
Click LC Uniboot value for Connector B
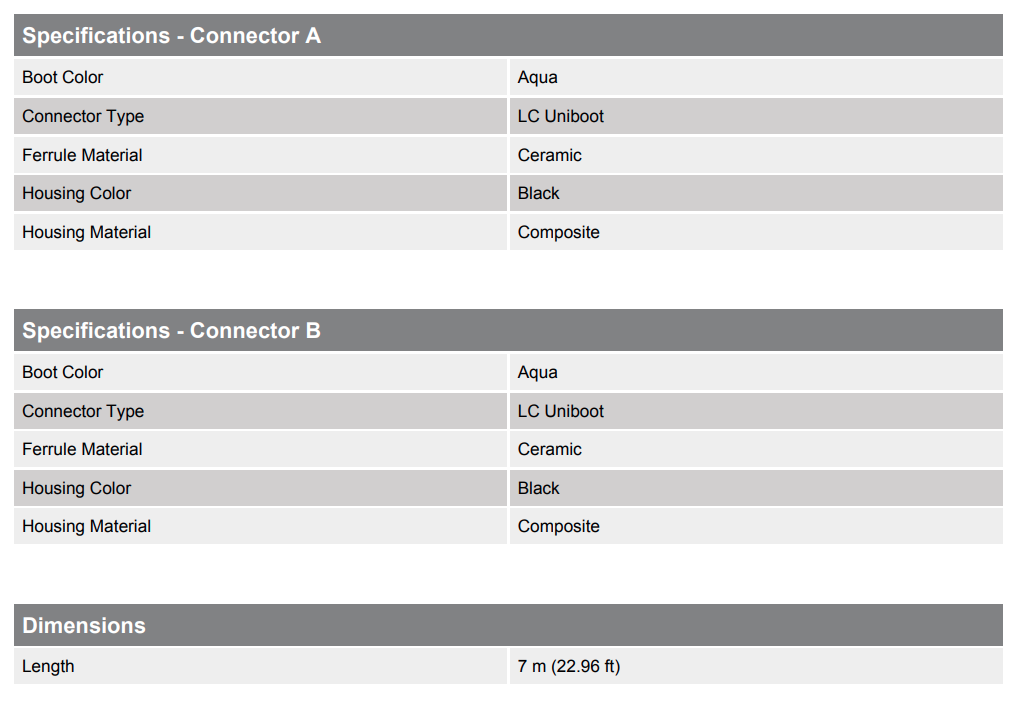click(x=561, y=411)
